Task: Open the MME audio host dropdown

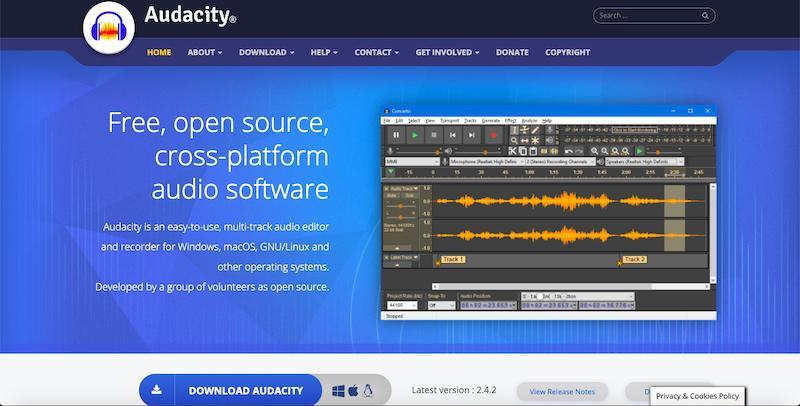Action: pos(412,162)
